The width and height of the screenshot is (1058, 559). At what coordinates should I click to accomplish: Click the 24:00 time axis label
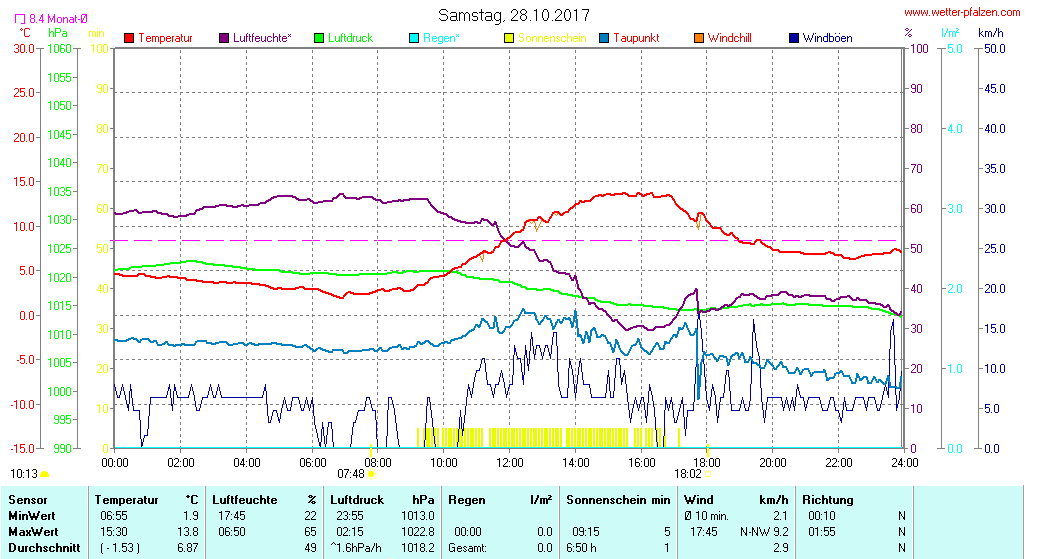tap(904, 462)
